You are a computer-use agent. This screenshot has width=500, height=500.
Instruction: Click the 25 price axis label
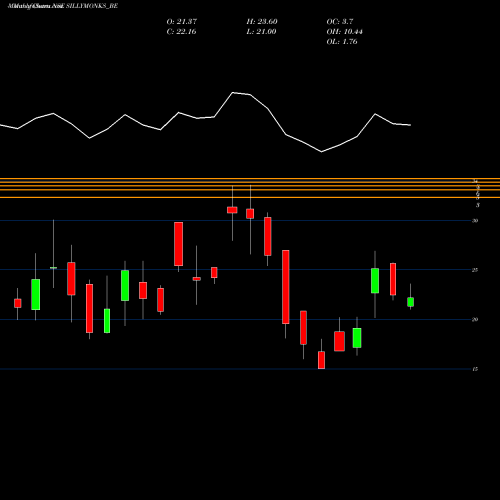click(x=475, y=270)
